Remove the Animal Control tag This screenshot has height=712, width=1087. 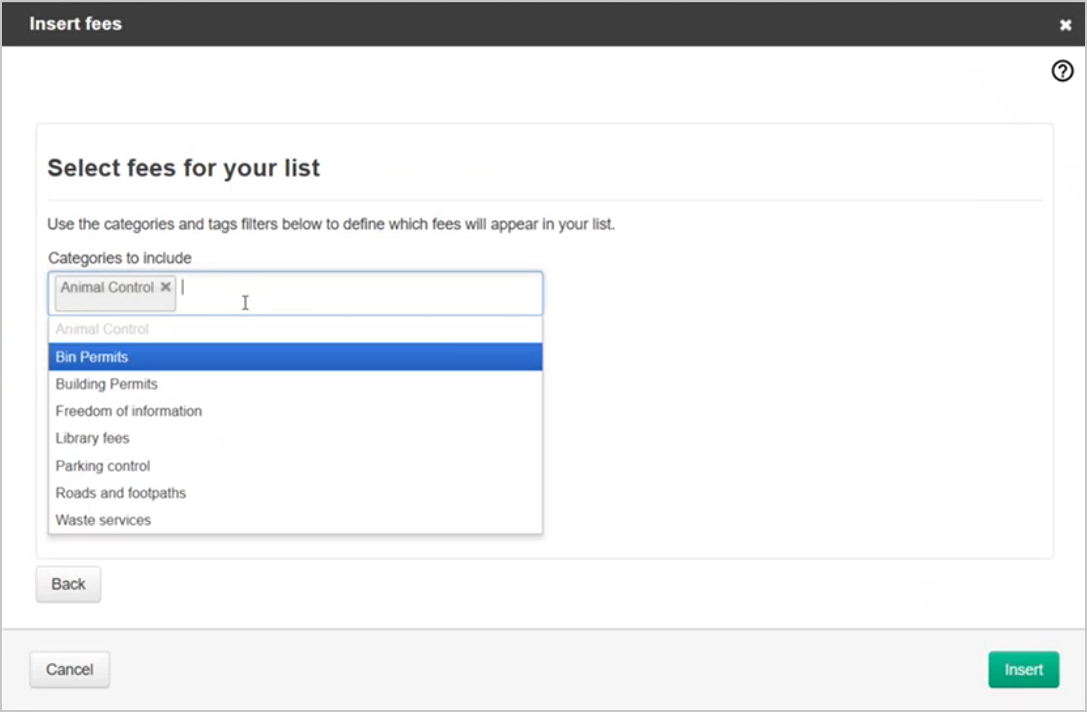point(166,287)
